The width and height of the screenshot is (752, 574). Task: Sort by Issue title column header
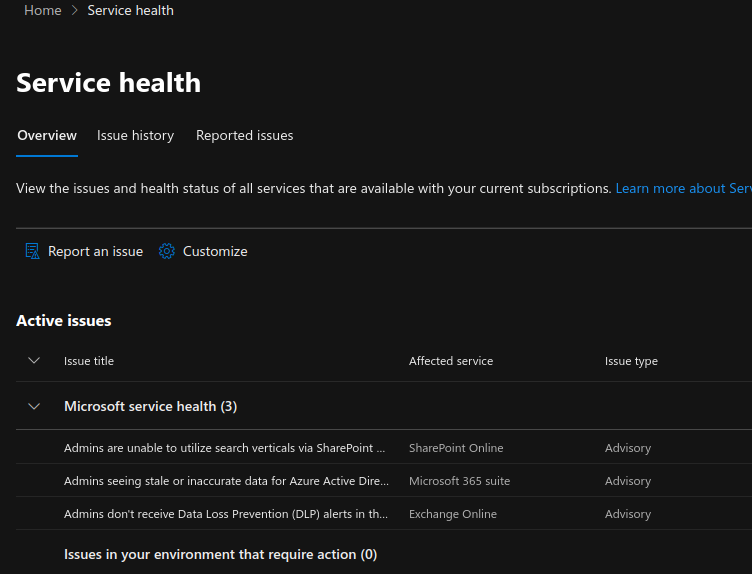coord(89,361)
